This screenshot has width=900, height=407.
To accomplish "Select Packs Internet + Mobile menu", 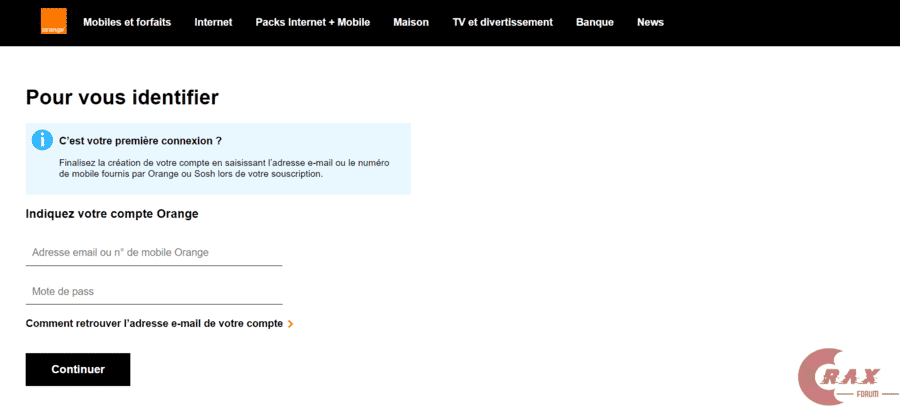I will (313, 22).
